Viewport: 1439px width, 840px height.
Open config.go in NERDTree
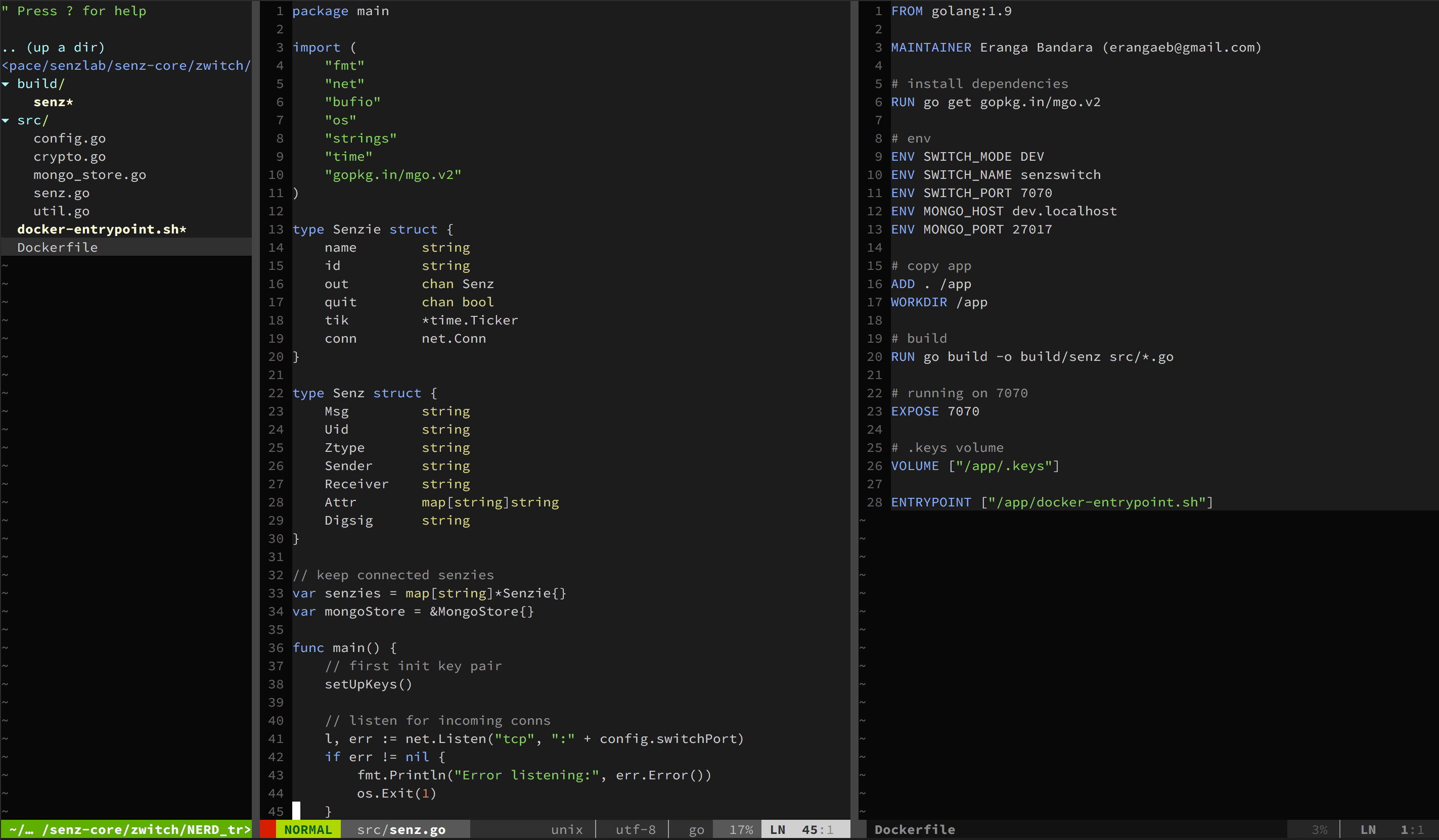click(69, 138)
